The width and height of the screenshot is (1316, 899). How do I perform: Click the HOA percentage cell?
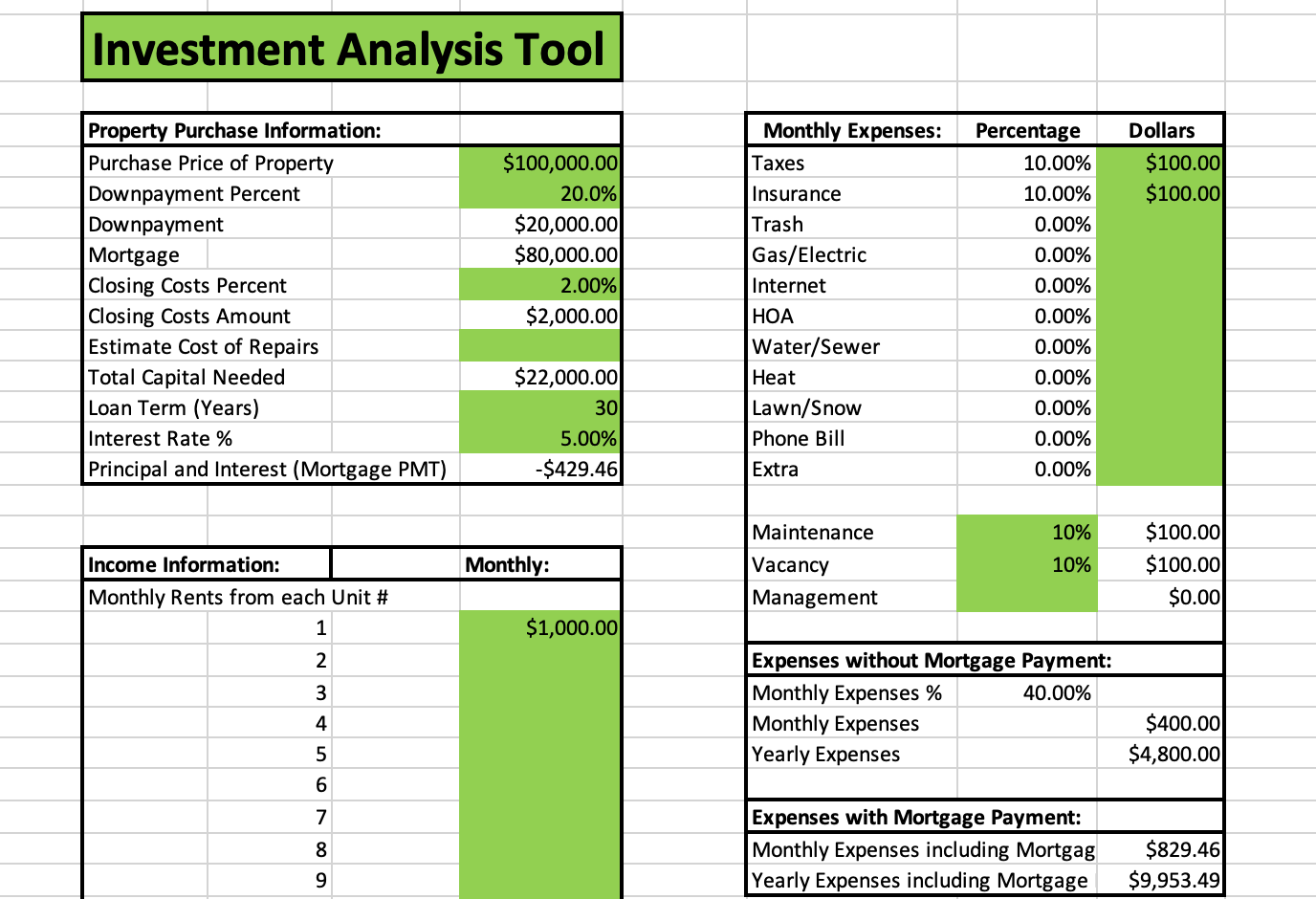1027,316
